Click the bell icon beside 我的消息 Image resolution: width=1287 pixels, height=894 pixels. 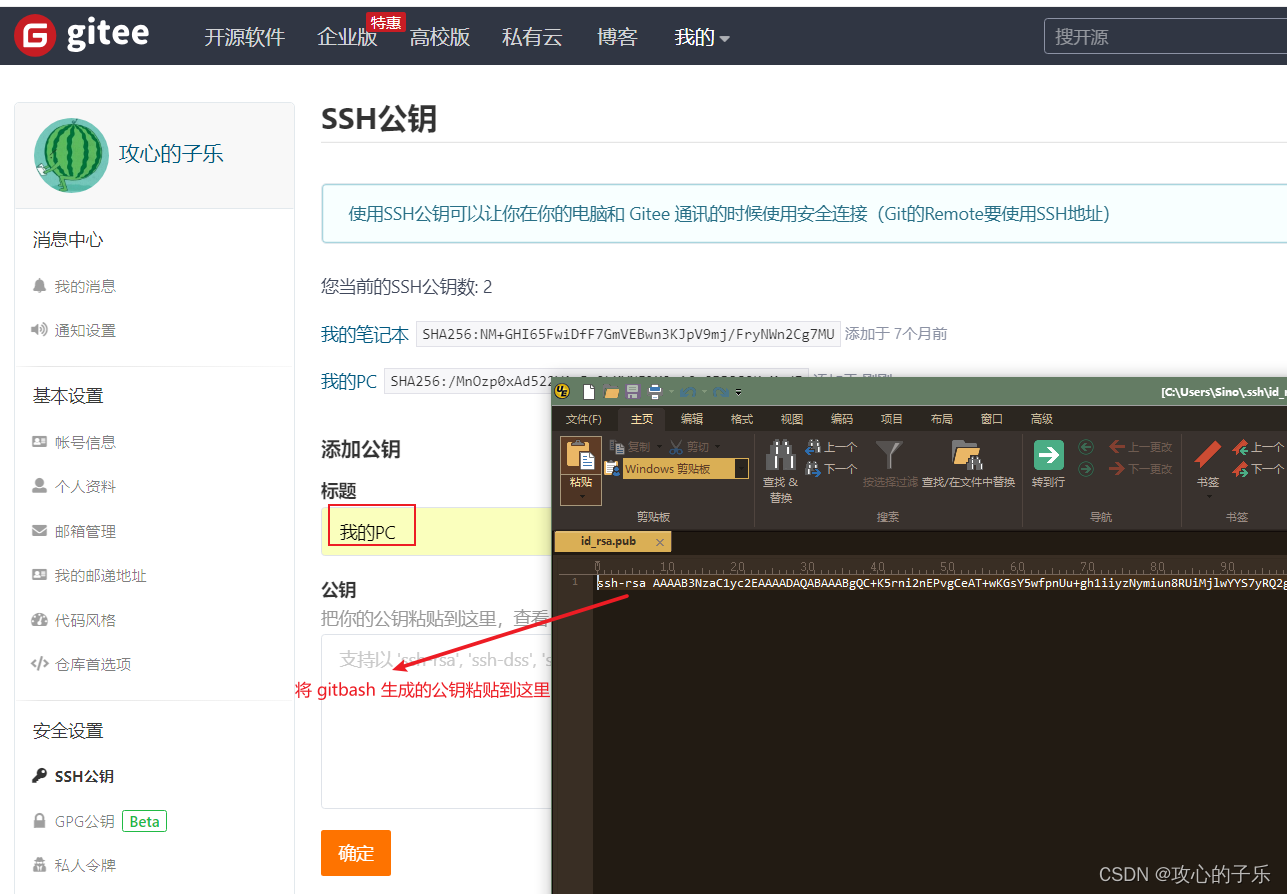[x=40, y=286]
